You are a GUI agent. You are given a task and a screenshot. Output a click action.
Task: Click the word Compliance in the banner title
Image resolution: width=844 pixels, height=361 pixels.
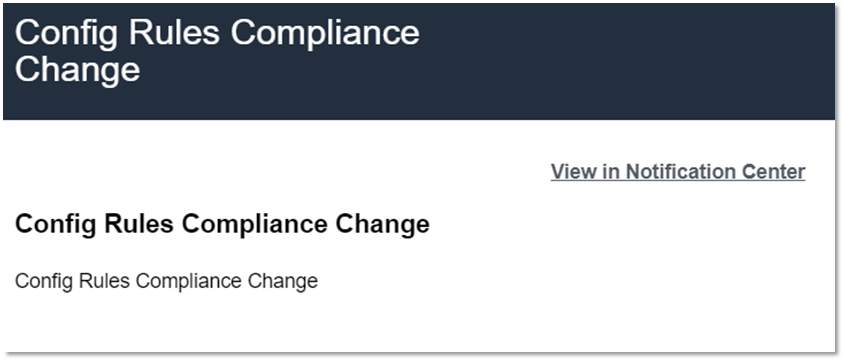point(325,34)
